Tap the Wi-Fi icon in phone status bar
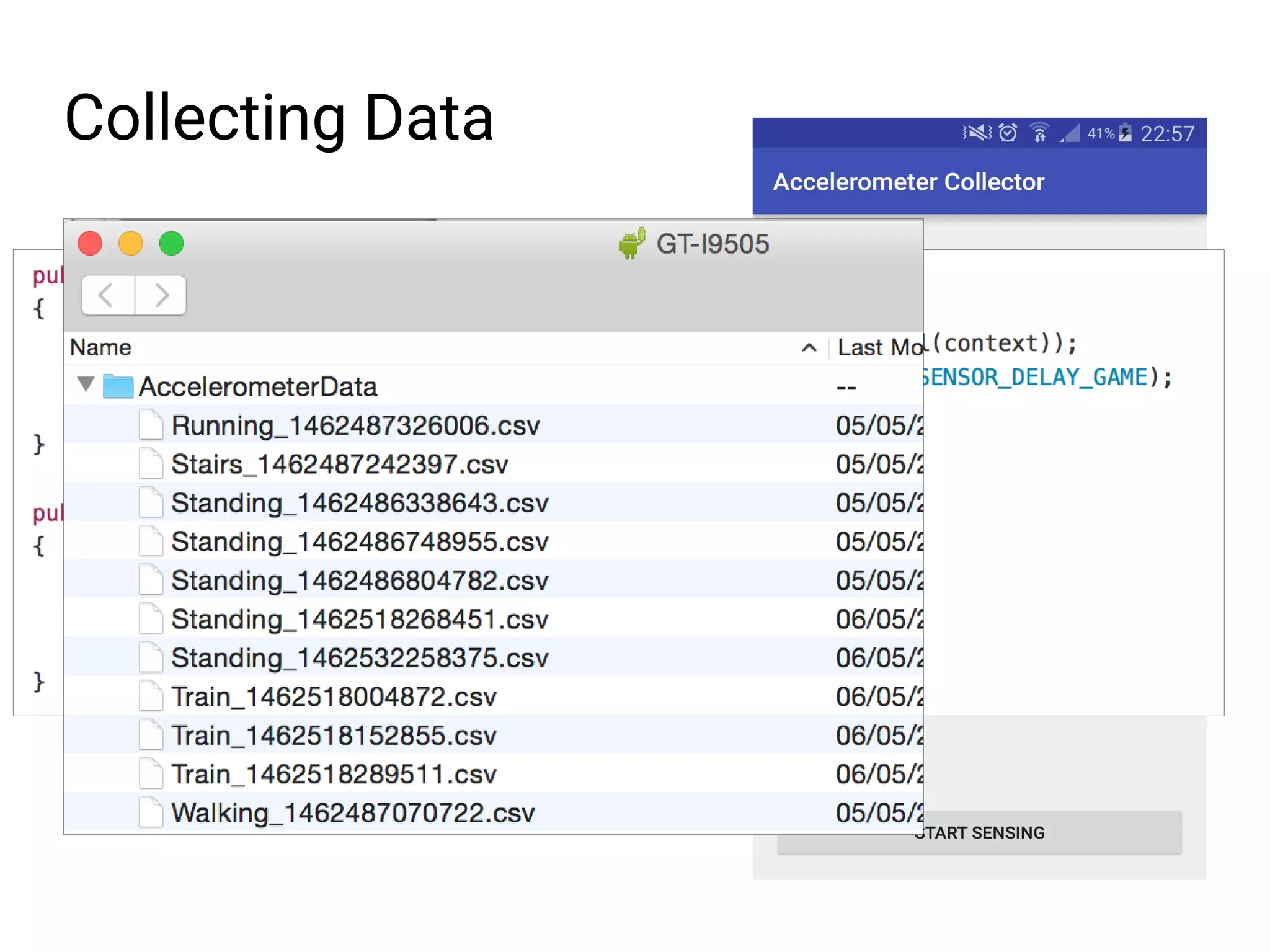 click(x=1039, y=132)
